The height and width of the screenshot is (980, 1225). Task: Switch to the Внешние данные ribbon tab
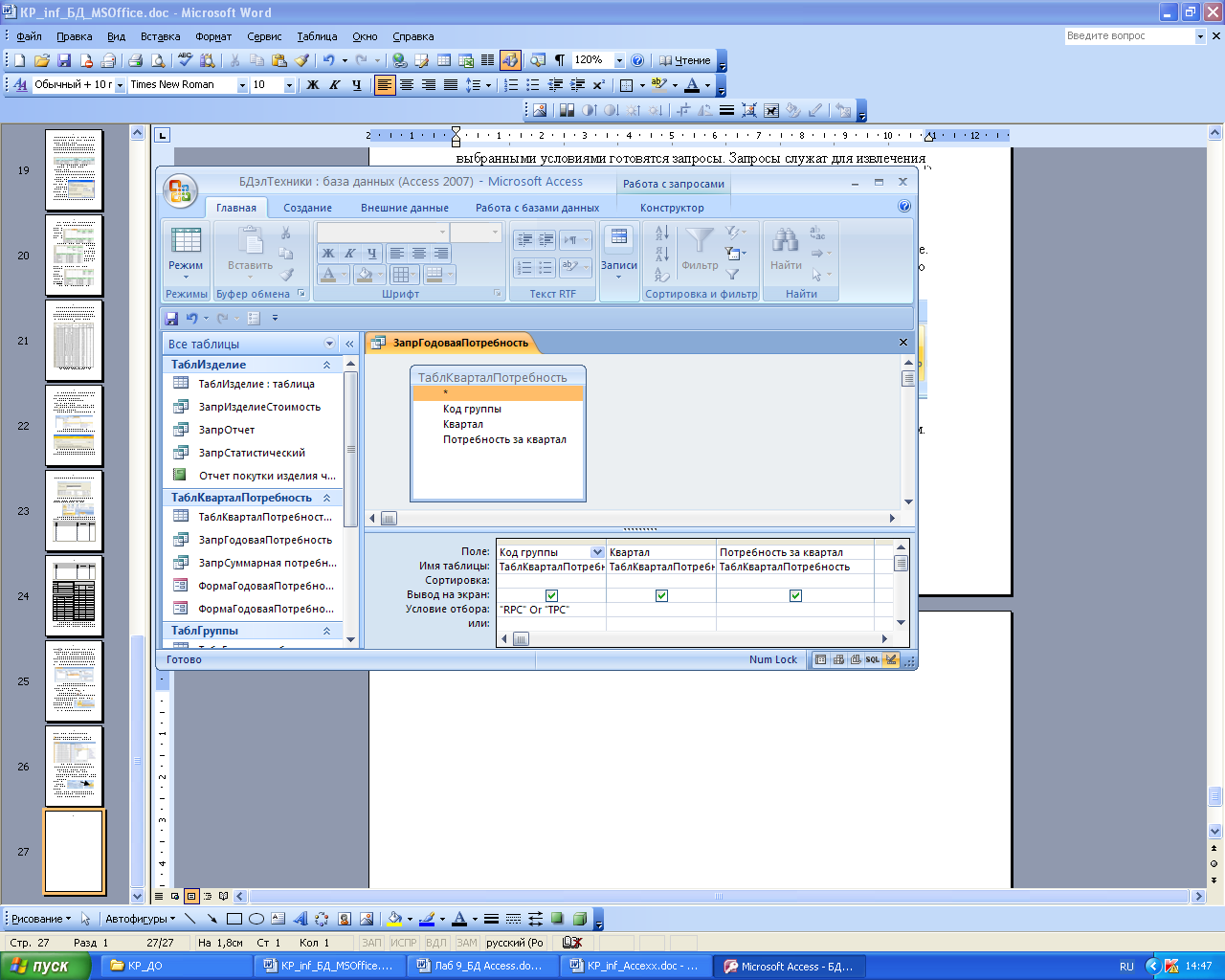(x=404, y=208)
